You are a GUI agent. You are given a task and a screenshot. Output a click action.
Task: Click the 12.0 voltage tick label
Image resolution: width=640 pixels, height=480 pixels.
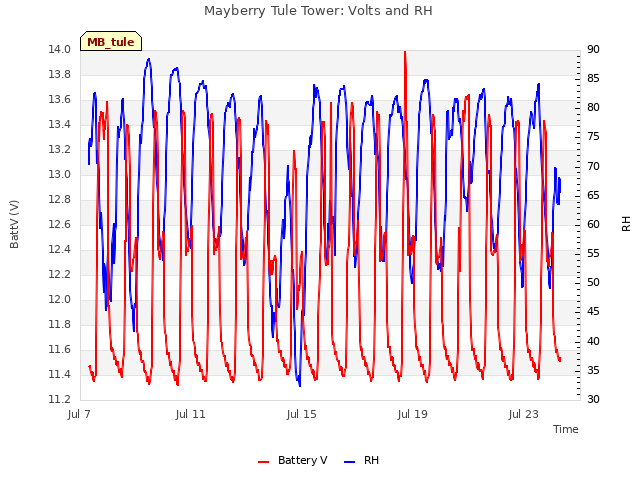60,300
